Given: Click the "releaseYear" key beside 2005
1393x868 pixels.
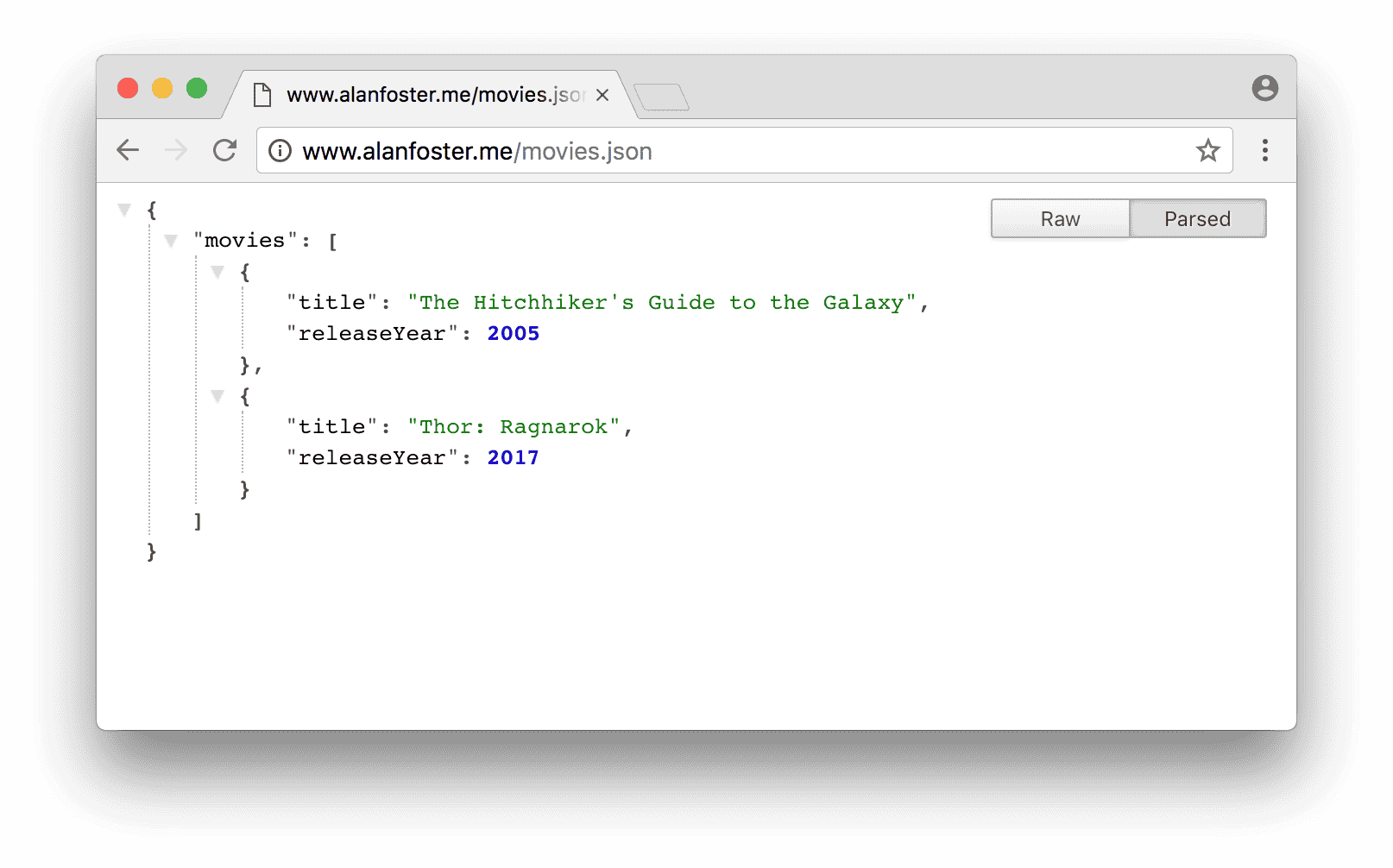Looking at the screenshot, I should point(372,334).
